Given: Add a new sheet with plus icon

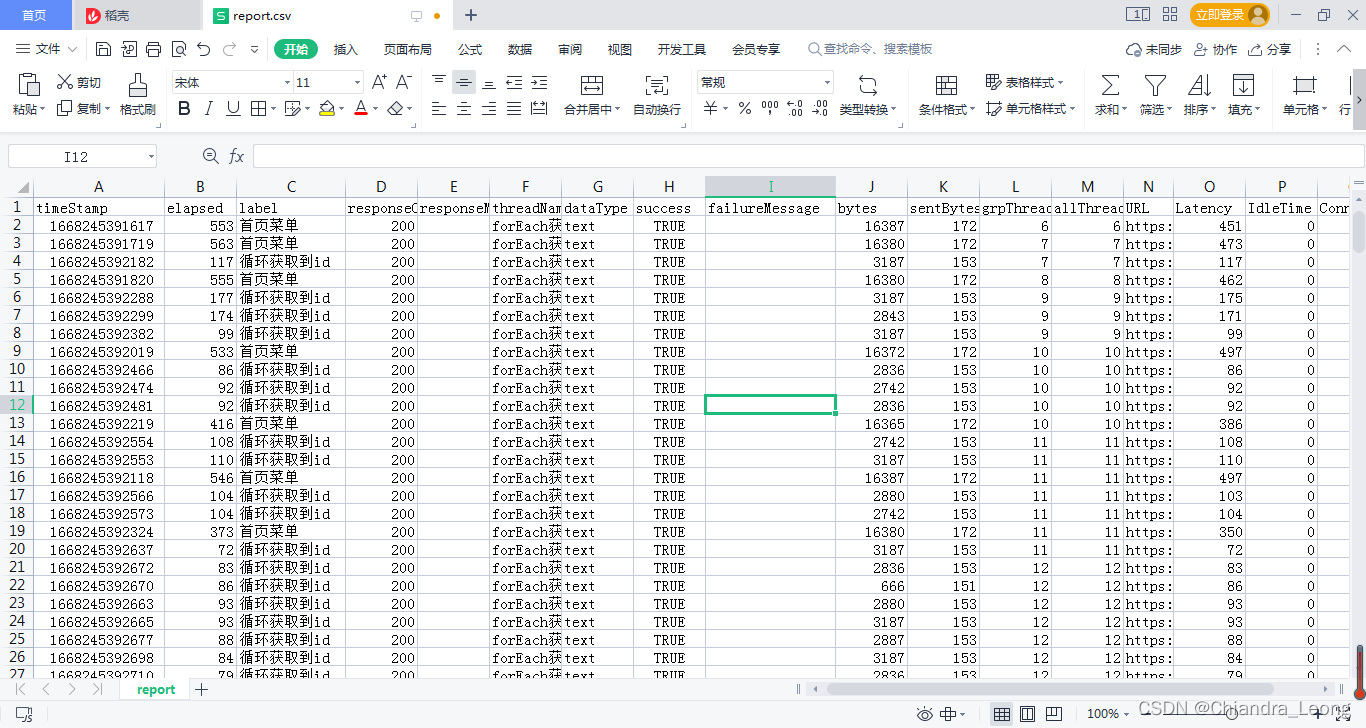Looking at the screenshot, I should point(201,690).
